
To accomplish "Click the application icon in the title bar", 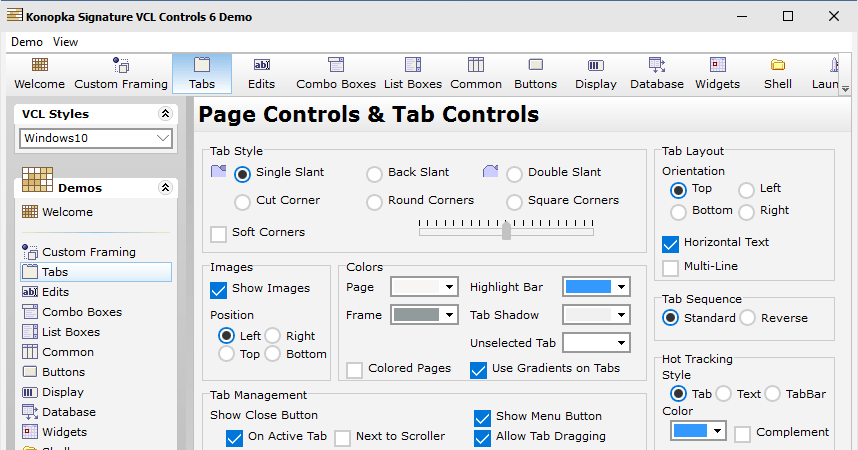I will pyautogui.click(x=15, y=15).
